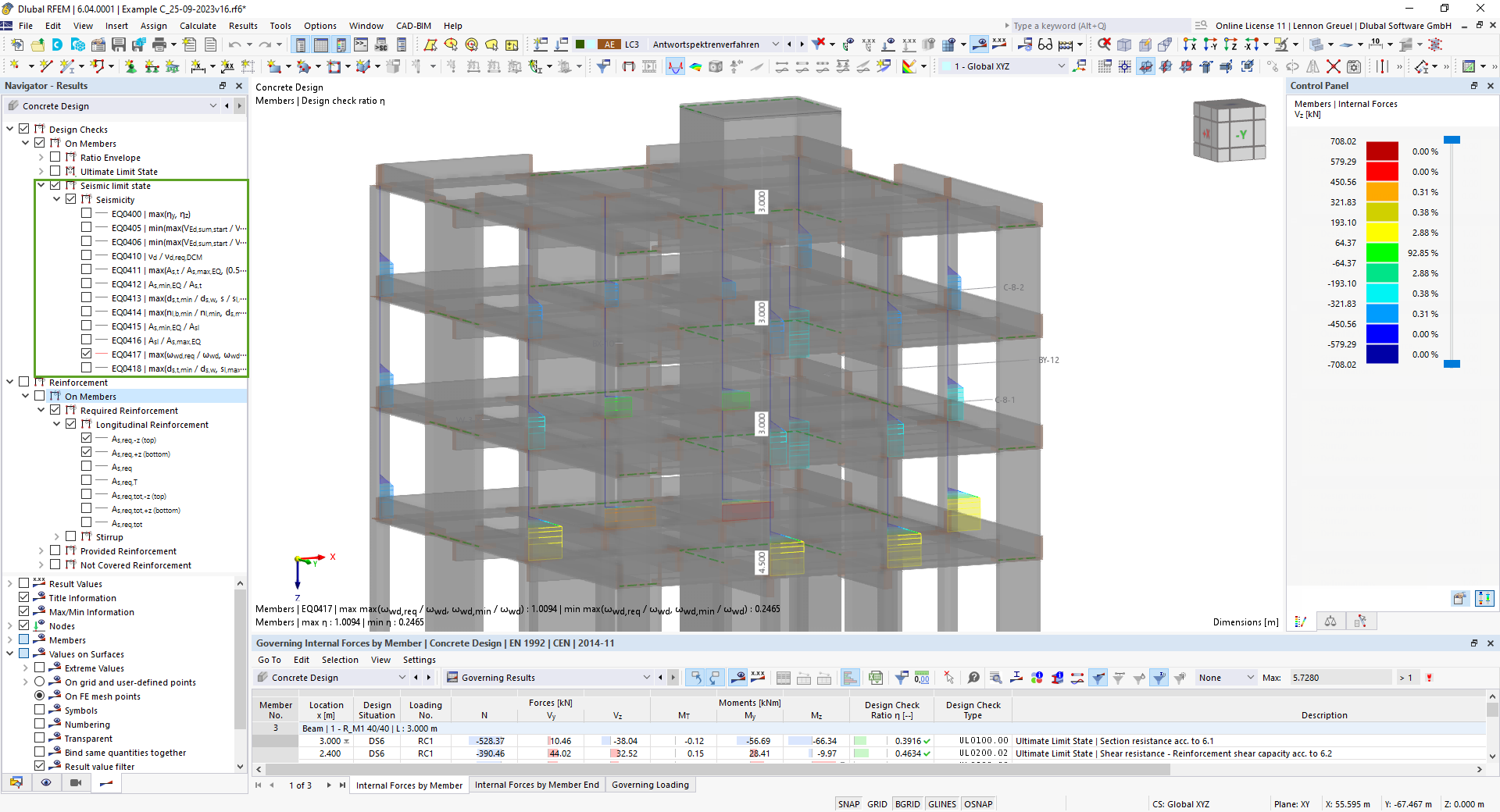The height and width of the screenshot is (812, 1500).
Task: Click the green 92.85% color band in Control Panel
Action: tap(1383, 253)
